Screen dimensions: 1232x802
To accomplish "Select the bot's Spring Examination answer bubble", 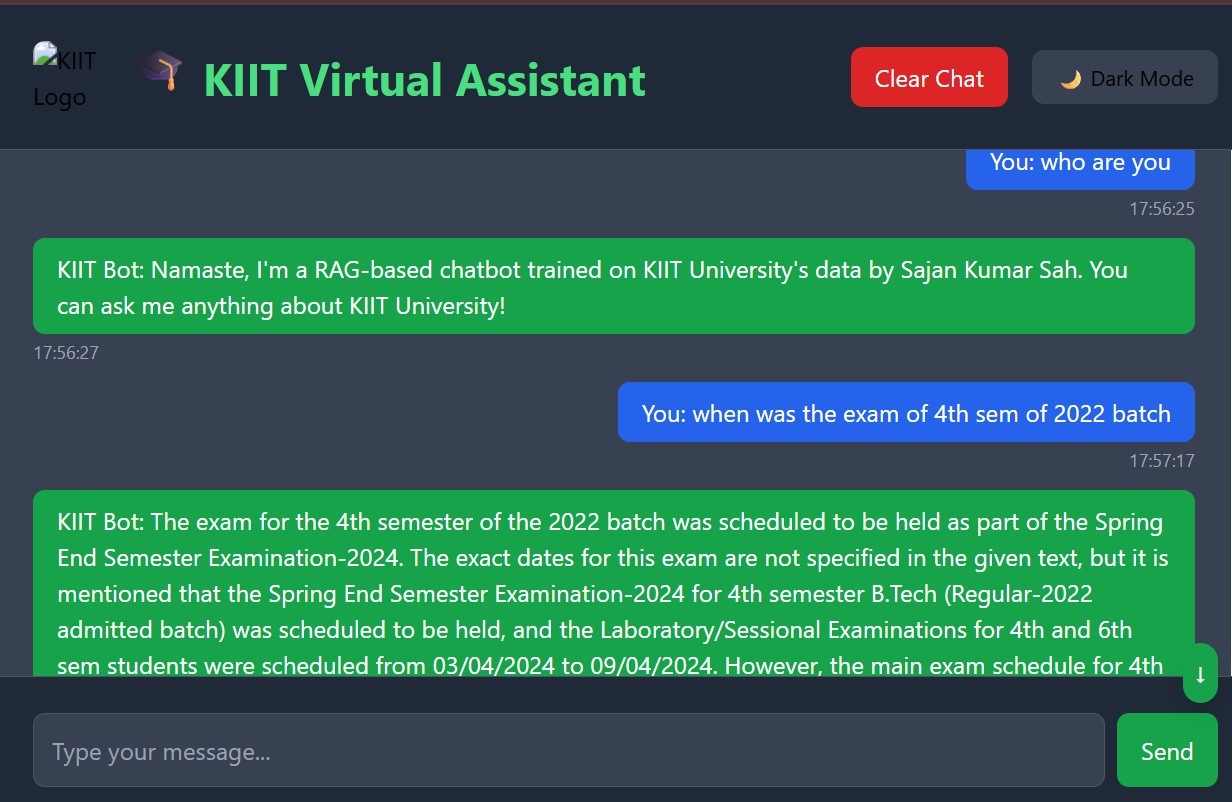I will coord(616,590).
